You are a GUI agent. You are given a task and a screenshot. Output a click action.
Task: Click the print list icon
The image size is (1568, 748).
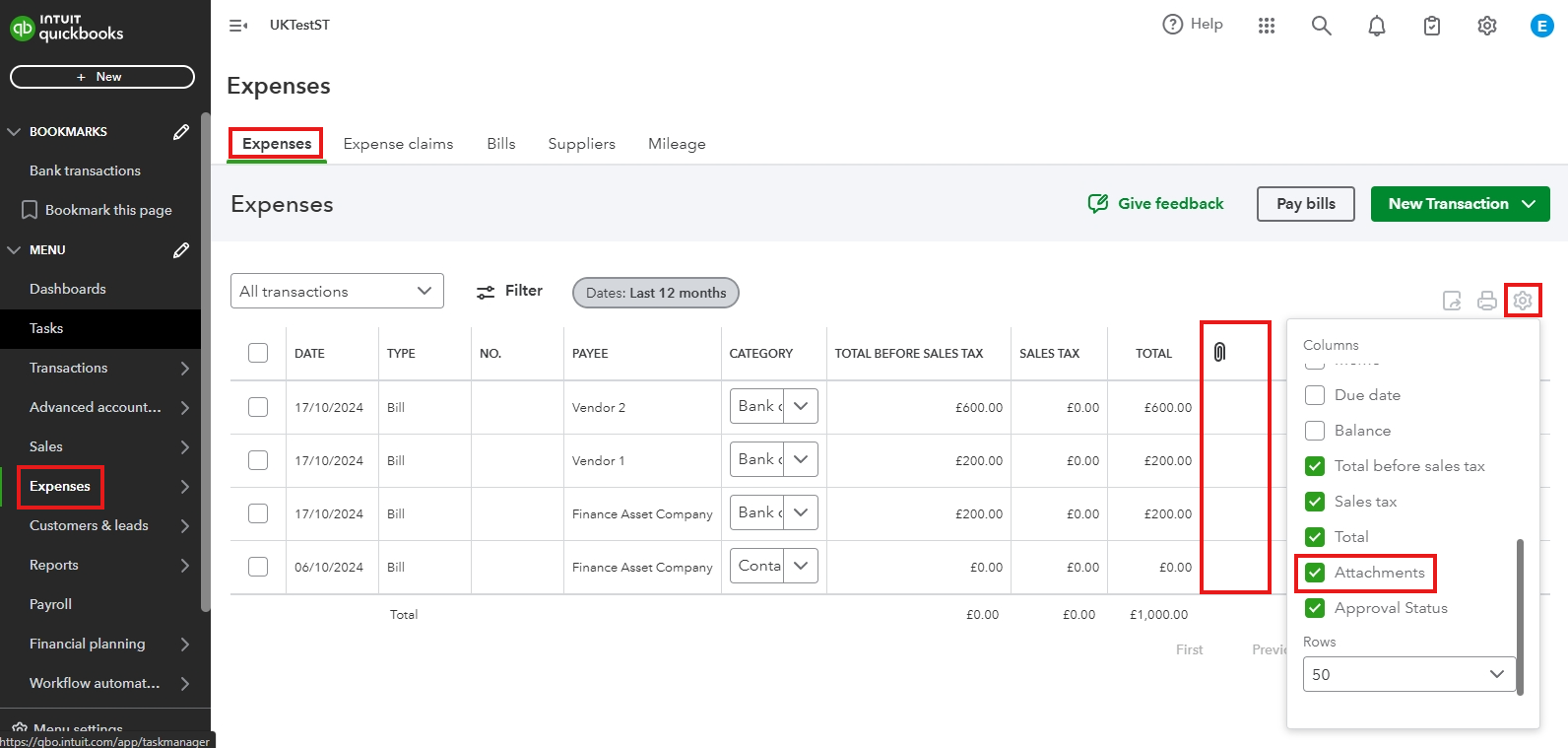[1487, 301]
